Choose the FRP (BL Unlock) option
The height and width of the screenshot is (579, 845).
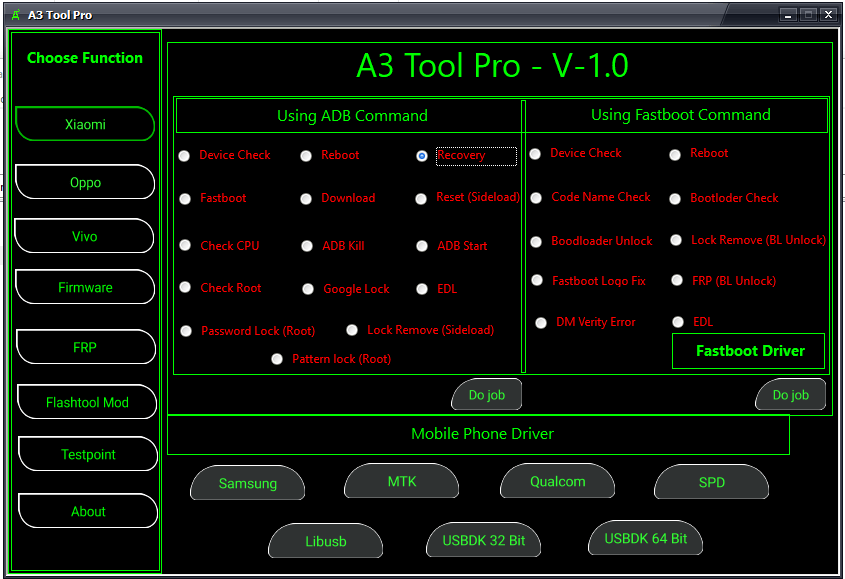point(677,281)
